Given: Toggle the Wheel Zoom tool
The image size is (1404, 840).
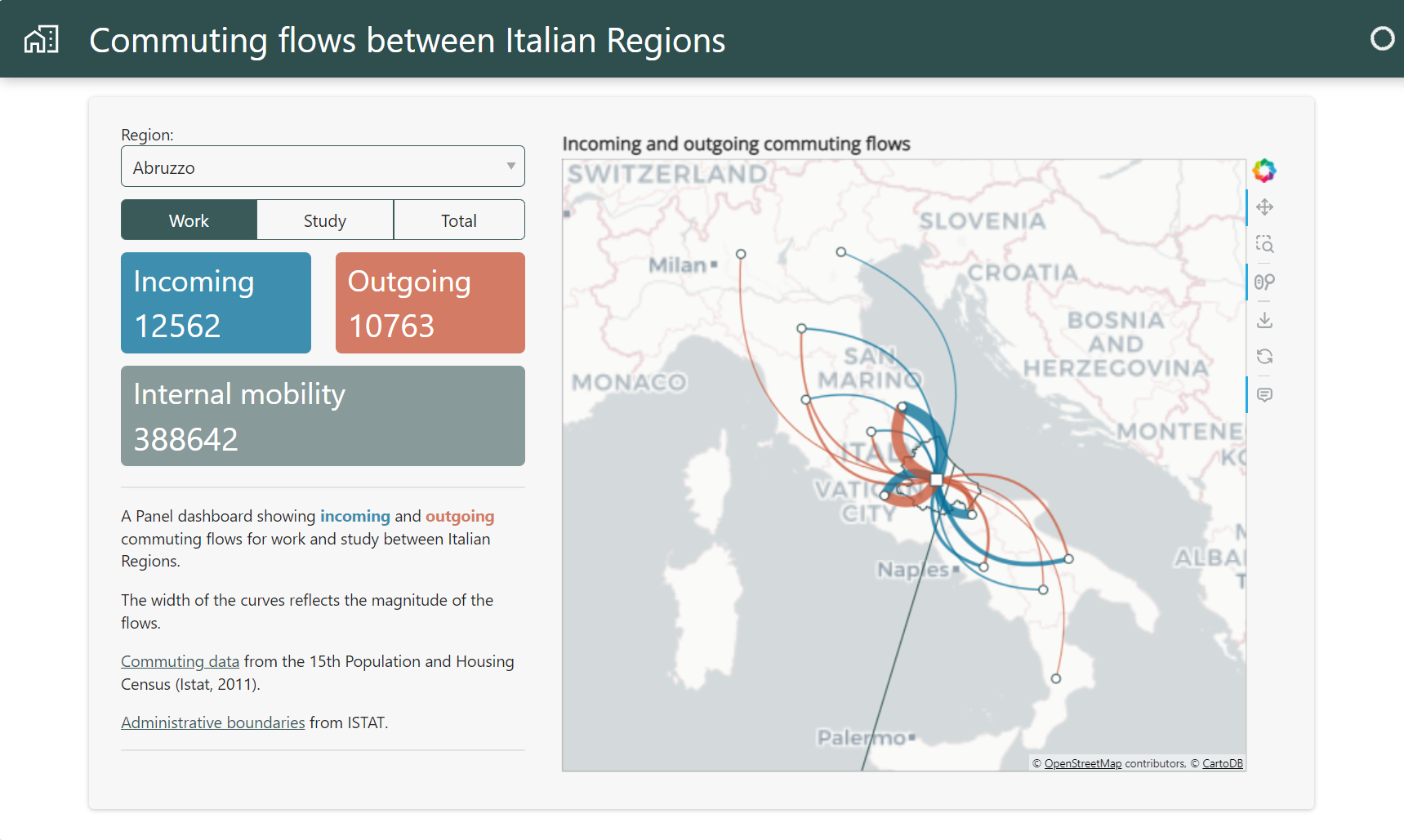Looking at the screenshot, I should pyautogui.click(x=1264, y=282).
